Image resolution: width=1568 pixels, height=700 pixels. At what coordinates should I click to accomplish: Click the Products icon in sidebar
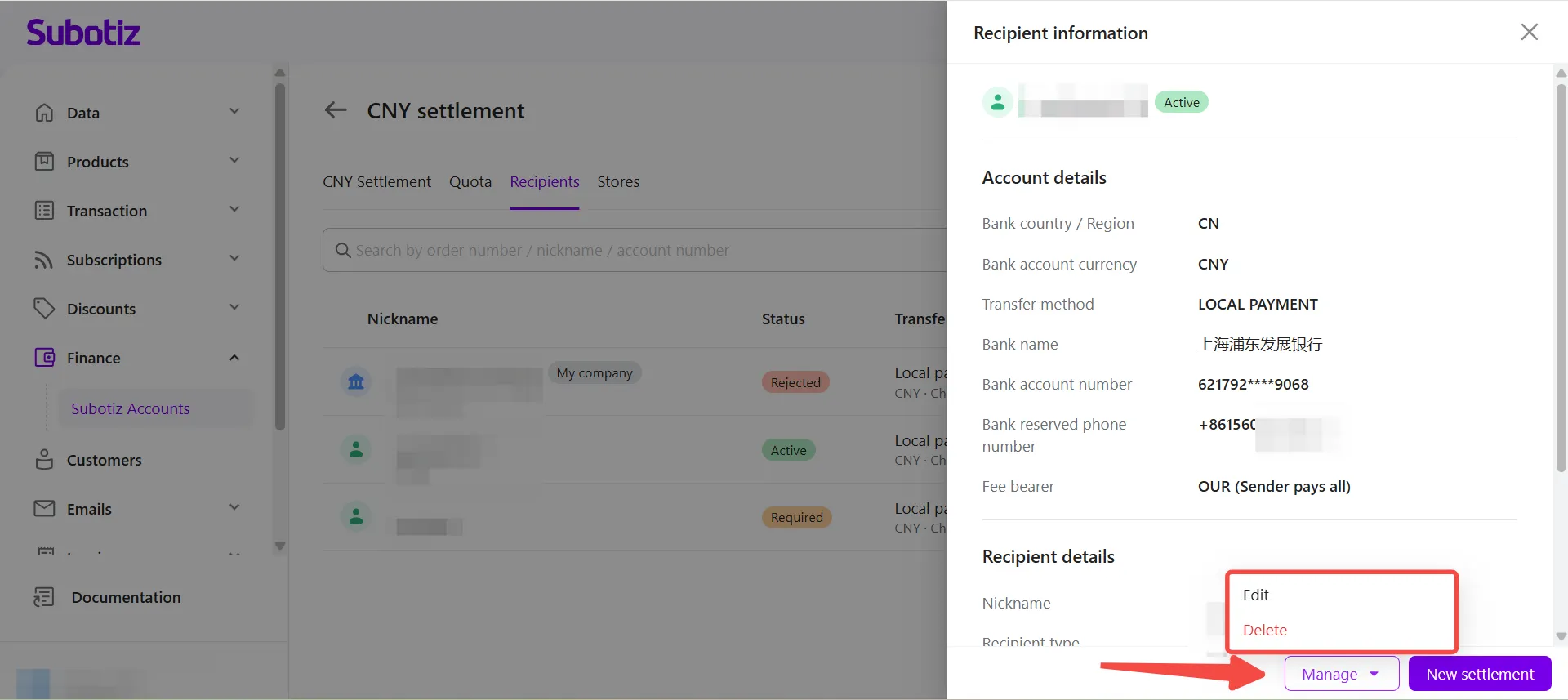(44, 162)
